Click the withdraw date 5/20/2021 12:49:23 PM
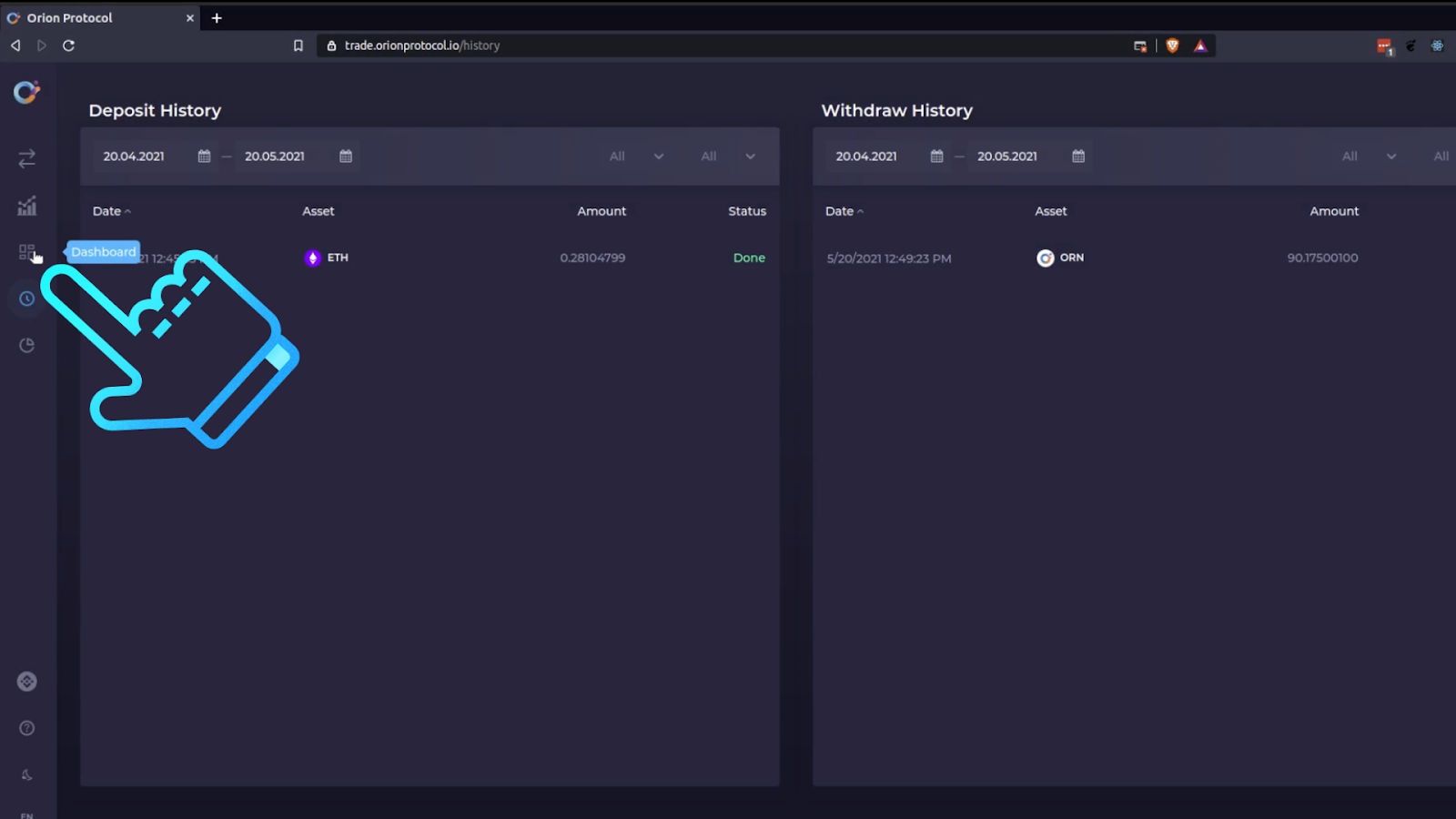Screen dimensions: 1456x819 pyautogui.click(x=889, y=258)
